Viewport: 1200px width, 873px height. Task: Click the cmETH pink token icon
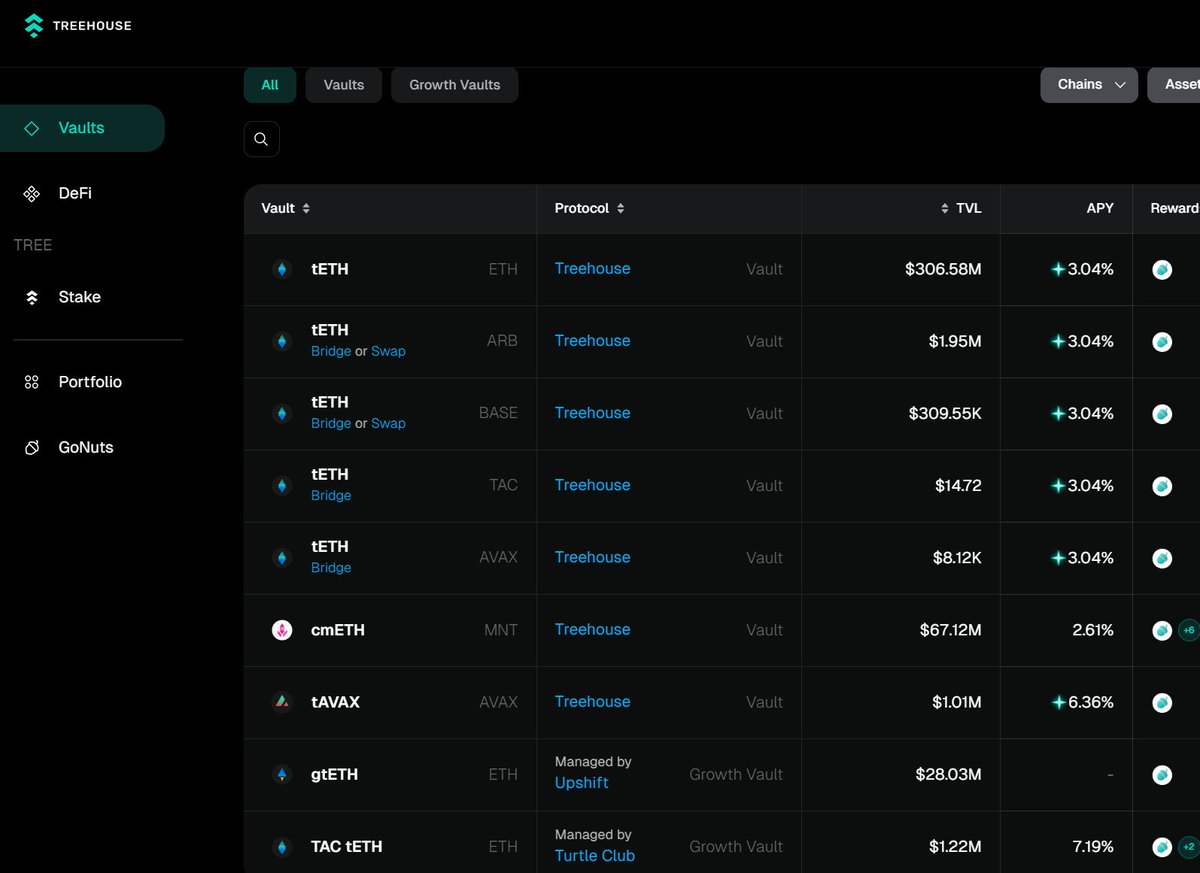(282, 630)
